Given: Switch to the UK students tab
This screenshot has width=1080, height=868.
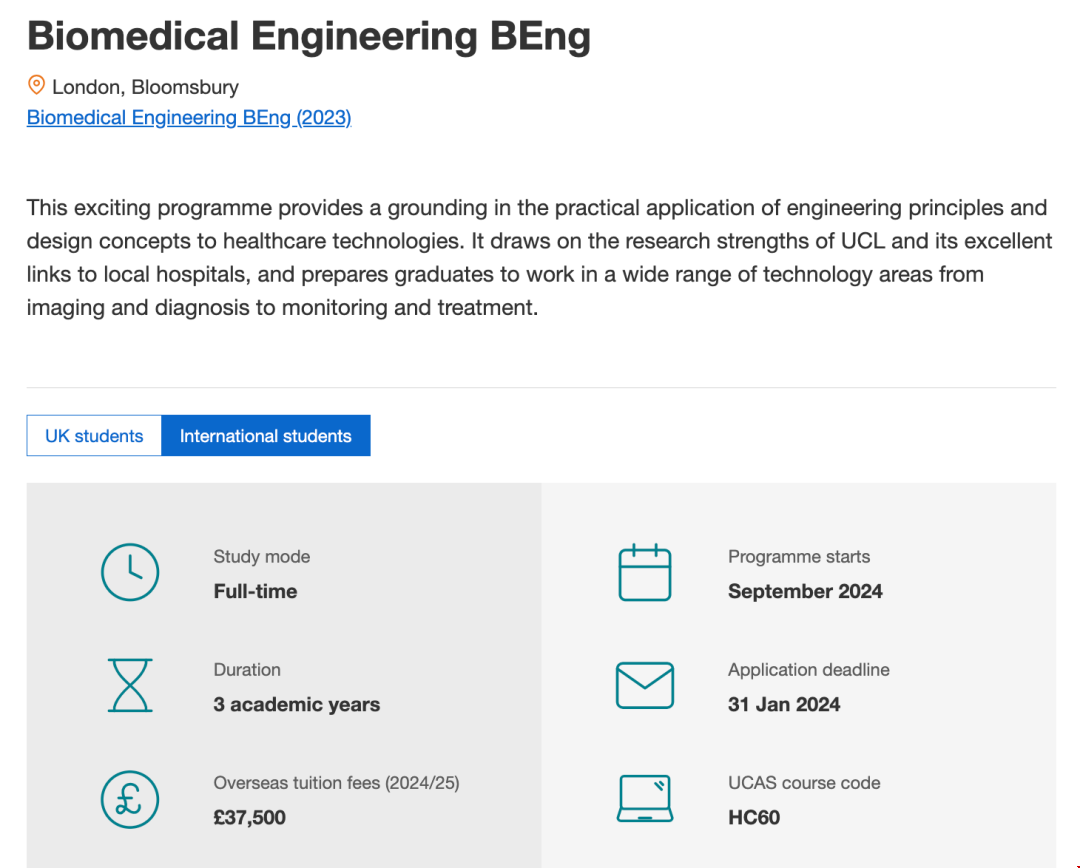Looking at the screenshot, I should tap(94, 436).
